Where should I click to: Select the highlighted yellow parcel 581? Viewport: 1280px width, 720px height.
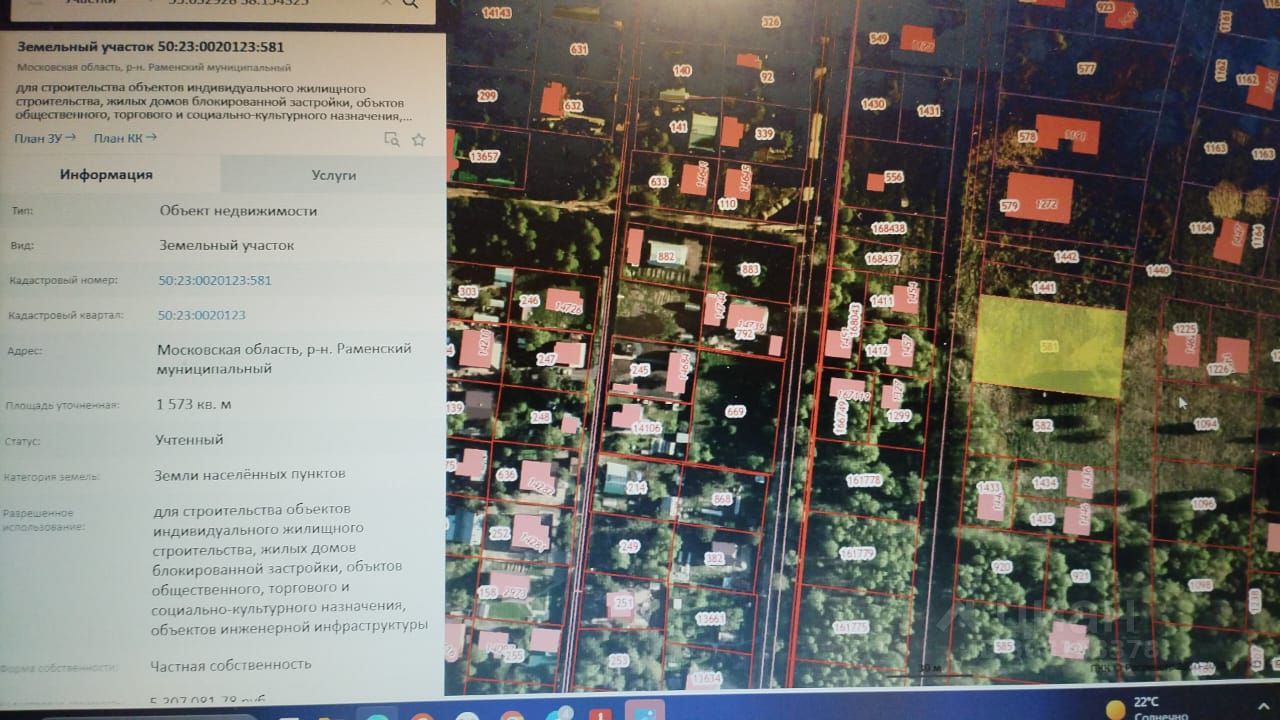[1050, 346]
